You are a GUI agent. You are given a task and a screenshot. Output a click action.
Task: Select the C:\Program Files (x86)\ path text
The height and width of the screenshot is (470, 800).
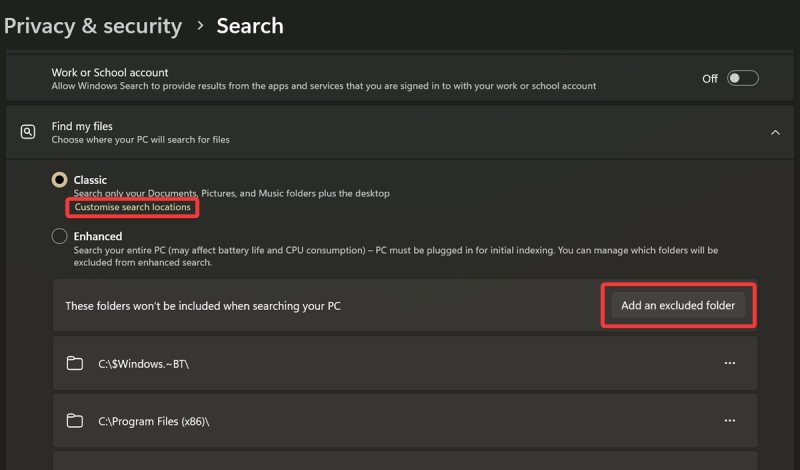[x=153, y=422]
